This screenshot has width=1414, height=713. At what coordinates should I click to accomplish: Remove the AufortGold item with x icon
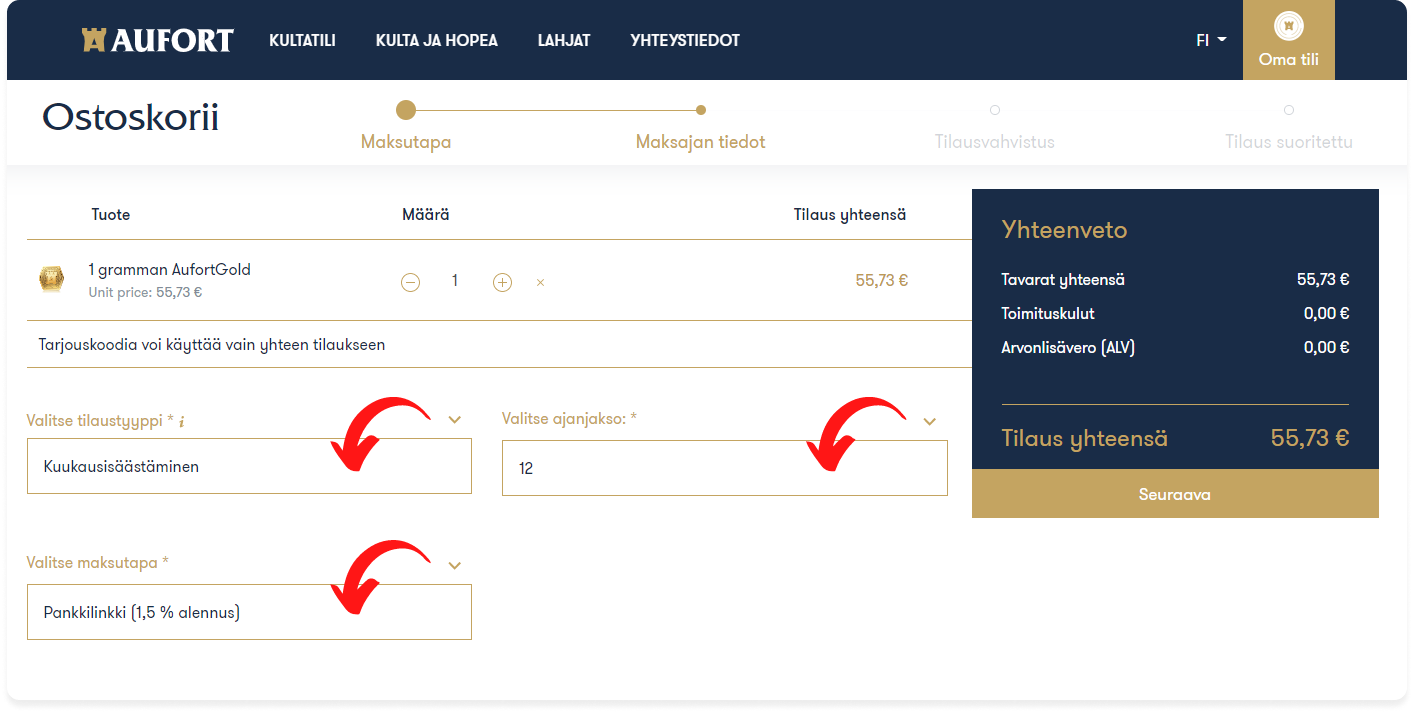pyautogui.click(x=540, y=282)
